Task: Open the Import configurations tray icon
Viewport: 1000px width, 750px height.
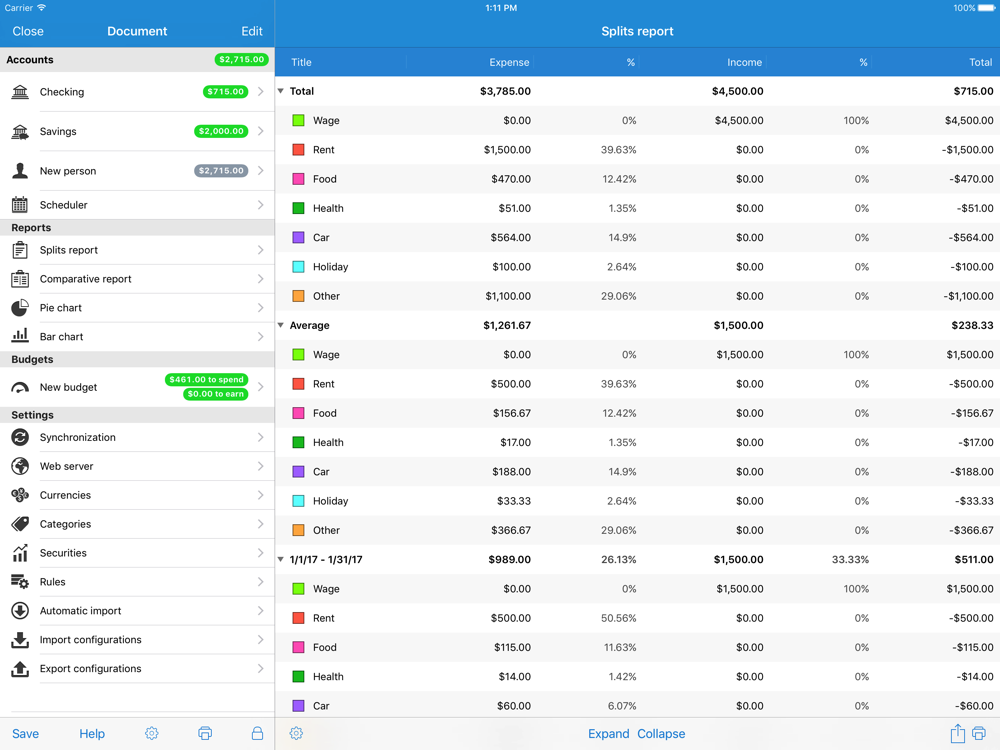Action: (x=20, y=640)
